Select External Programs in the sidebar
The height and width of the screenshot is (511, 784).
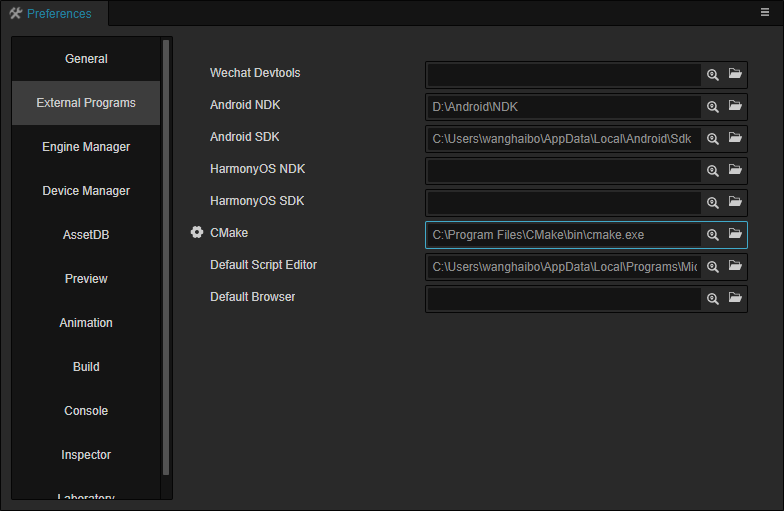86,103
